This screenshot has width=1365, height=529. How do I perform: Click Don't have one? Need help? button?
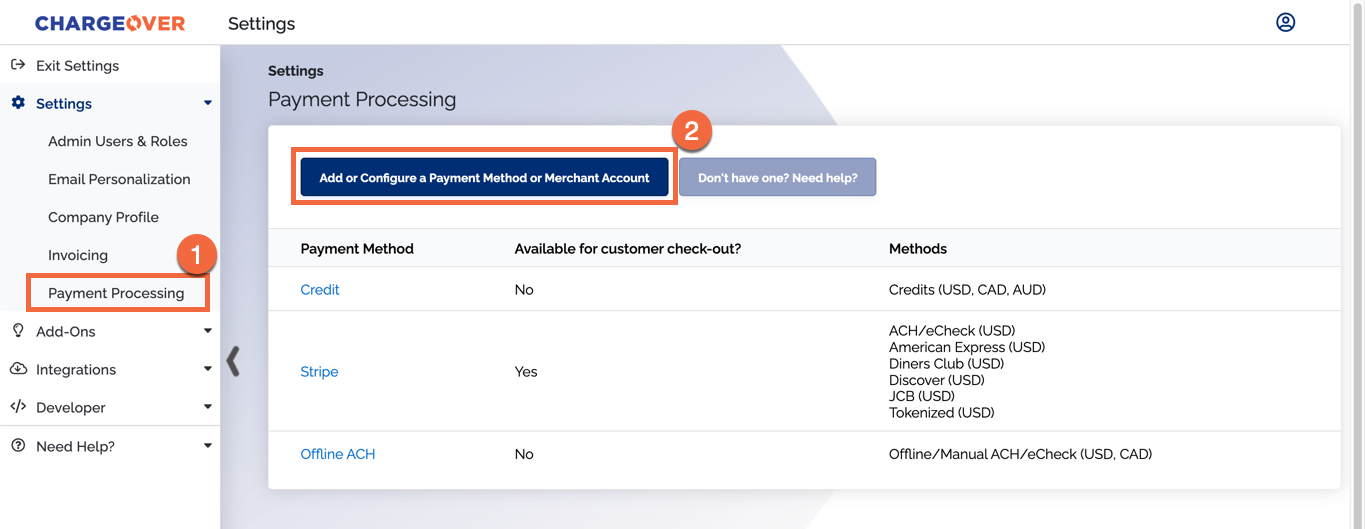(777, 177)
